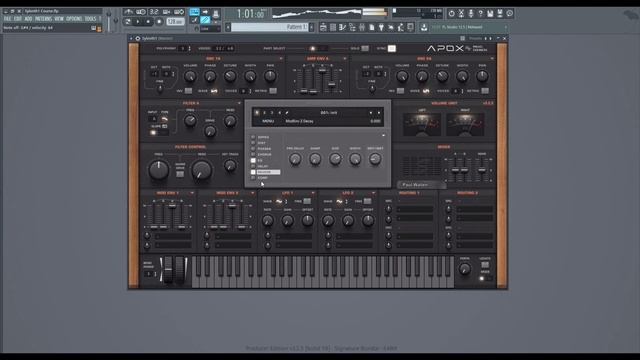Click the pencil edit icon on display
Image resolution: width=640 pixels, height=360 pixels.
tap(287, 113)
